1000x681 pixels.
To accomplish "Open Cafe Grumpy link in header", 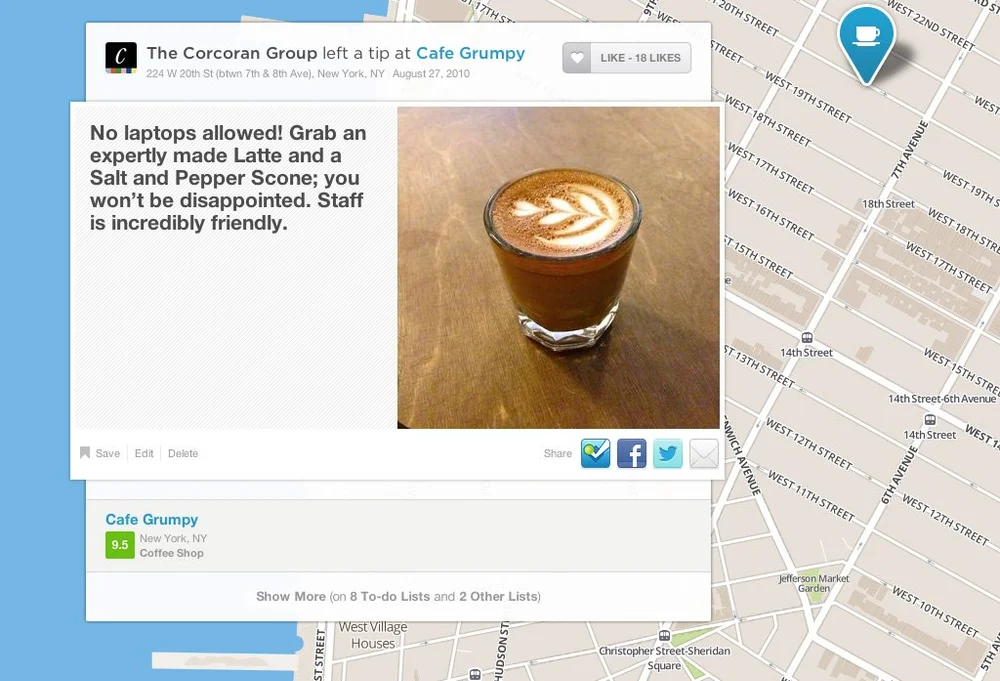I will 471,53.
